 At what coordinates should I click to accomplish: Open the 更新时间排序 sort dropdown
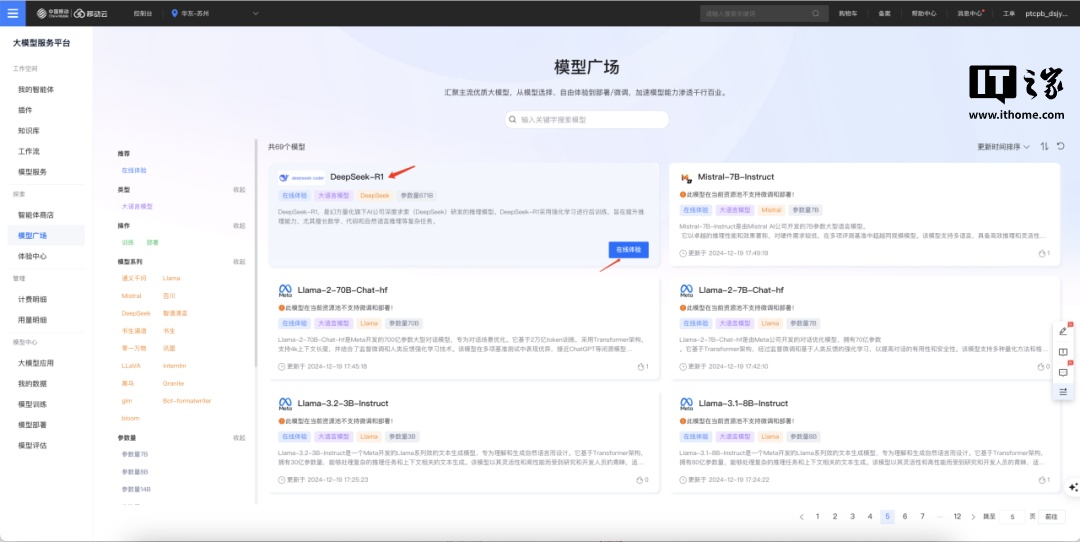[1004, 147]
